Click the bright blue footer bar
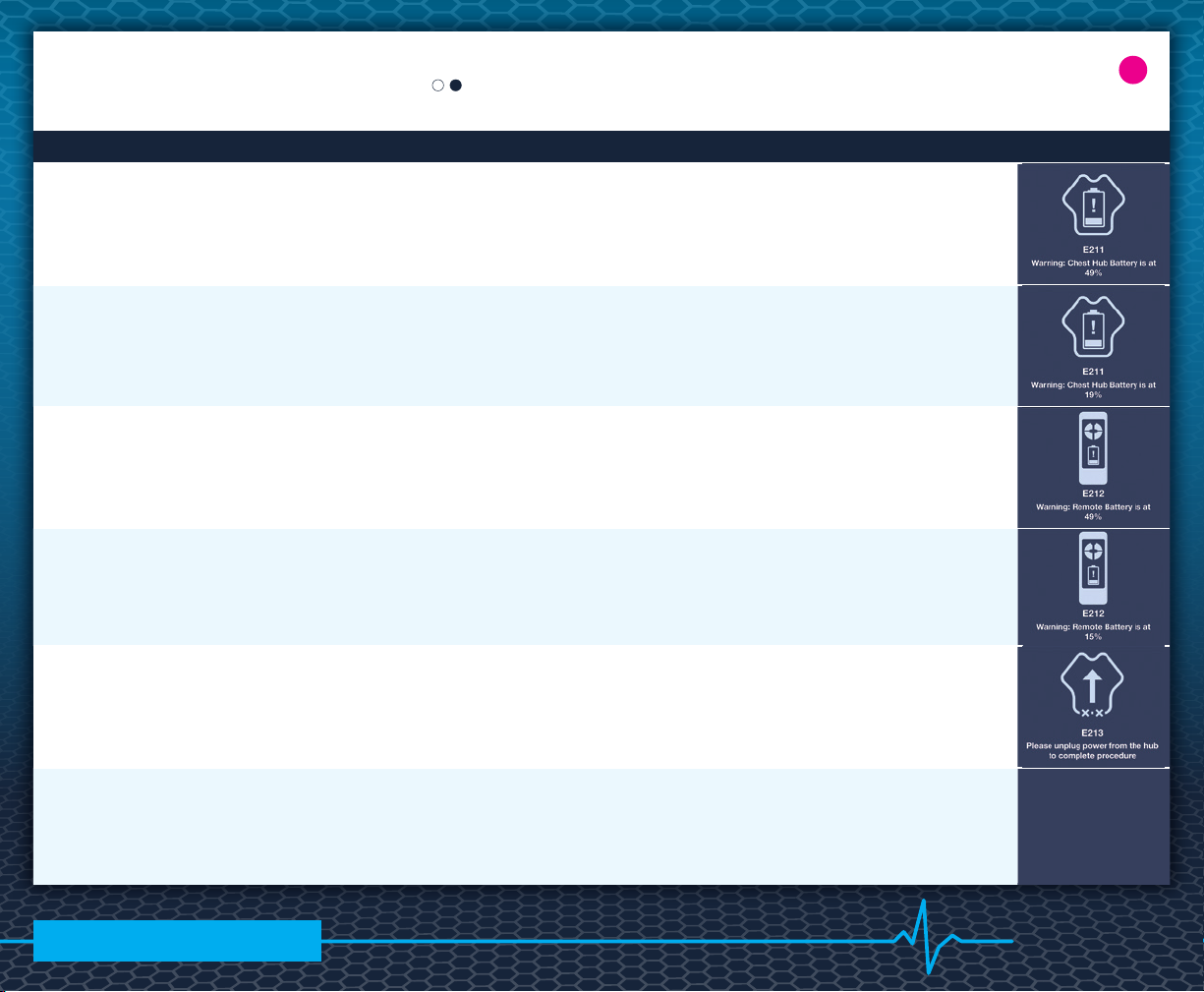Image resolution: width=1204 pixels, height=992 pixels. [177, 941]
